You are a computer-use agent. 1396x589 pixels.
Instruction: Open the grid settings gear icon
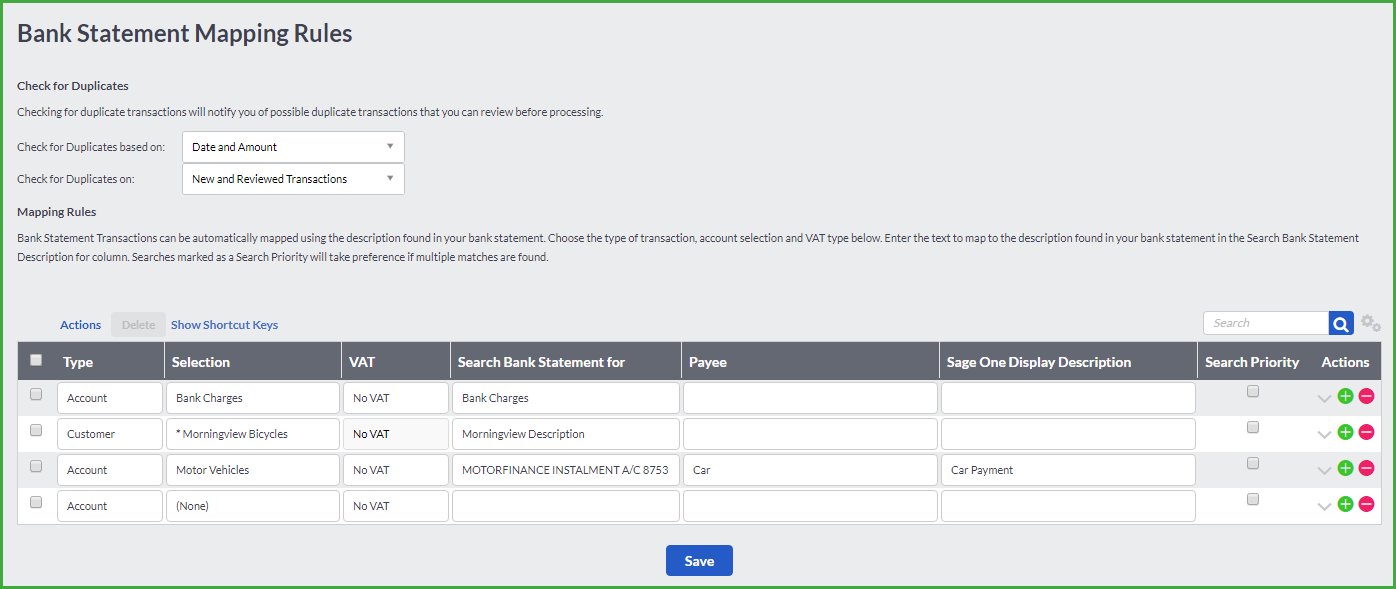click(1371, 324)
